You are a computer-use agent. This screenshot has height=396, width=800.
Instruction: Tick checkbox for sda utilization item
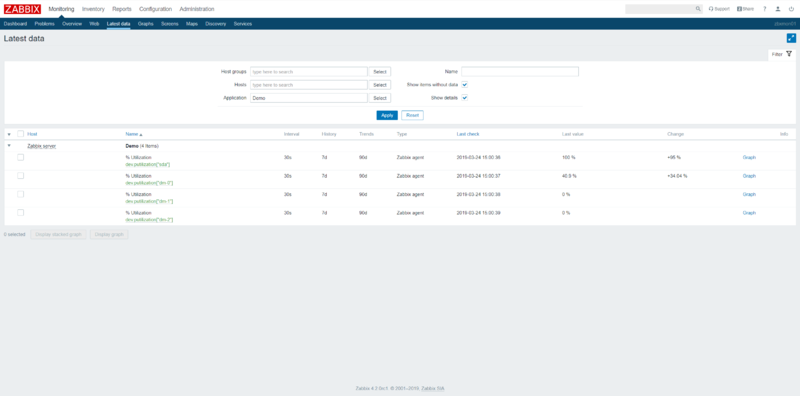coord(20,157)
